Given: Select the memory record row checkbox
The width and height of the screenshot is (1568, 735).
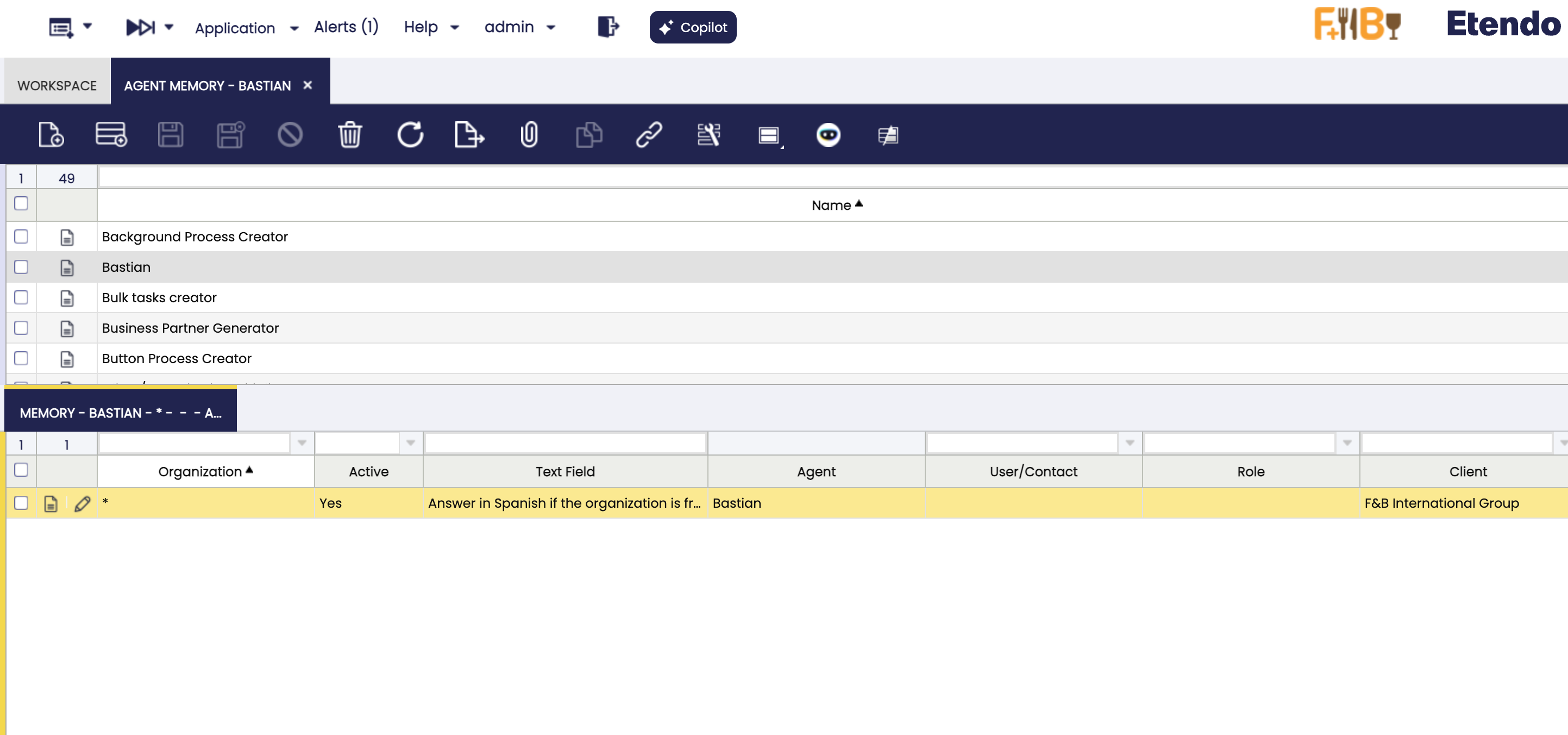Looking at the screenshot, I should click(21, 503).
